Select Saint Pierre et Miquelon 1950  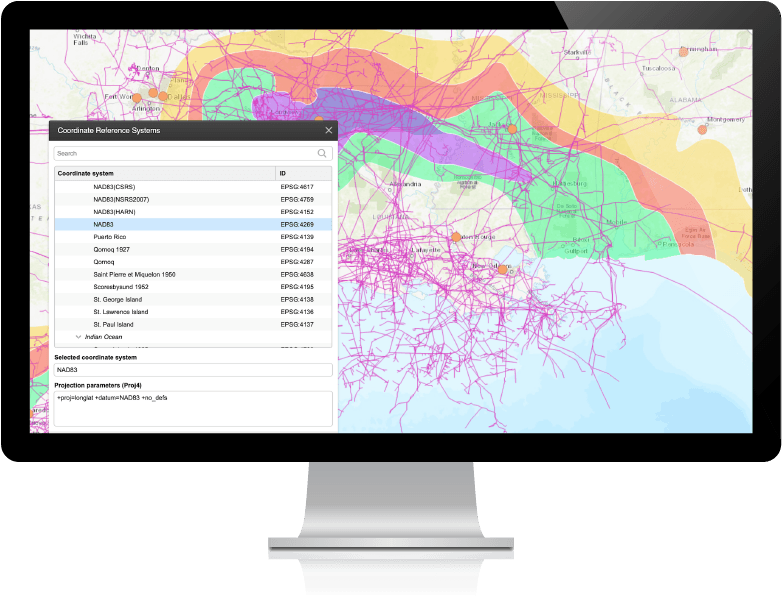(134, 274)
